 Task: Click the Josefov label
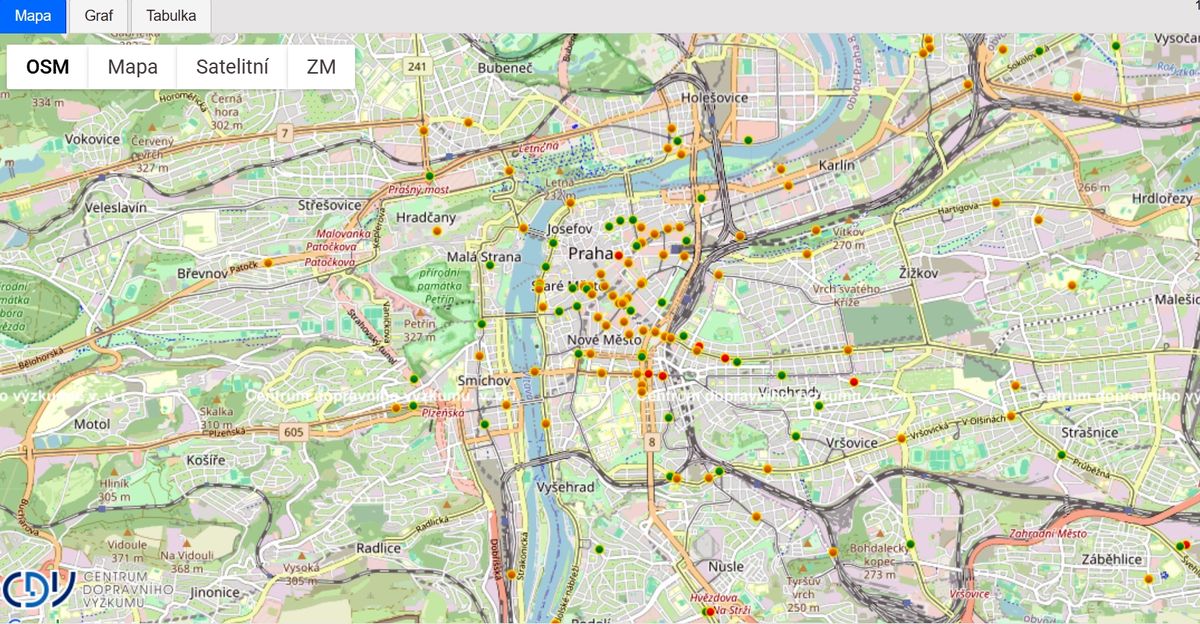570,229
